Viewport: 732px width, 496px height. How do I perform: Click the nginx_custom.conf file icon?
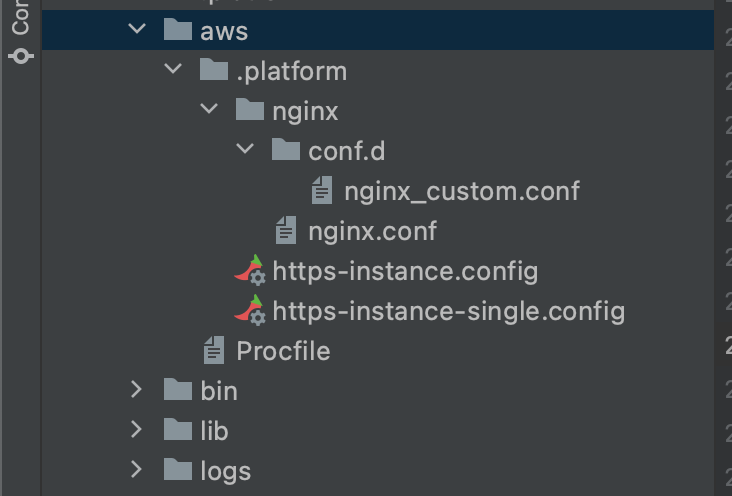click(322, 190)
